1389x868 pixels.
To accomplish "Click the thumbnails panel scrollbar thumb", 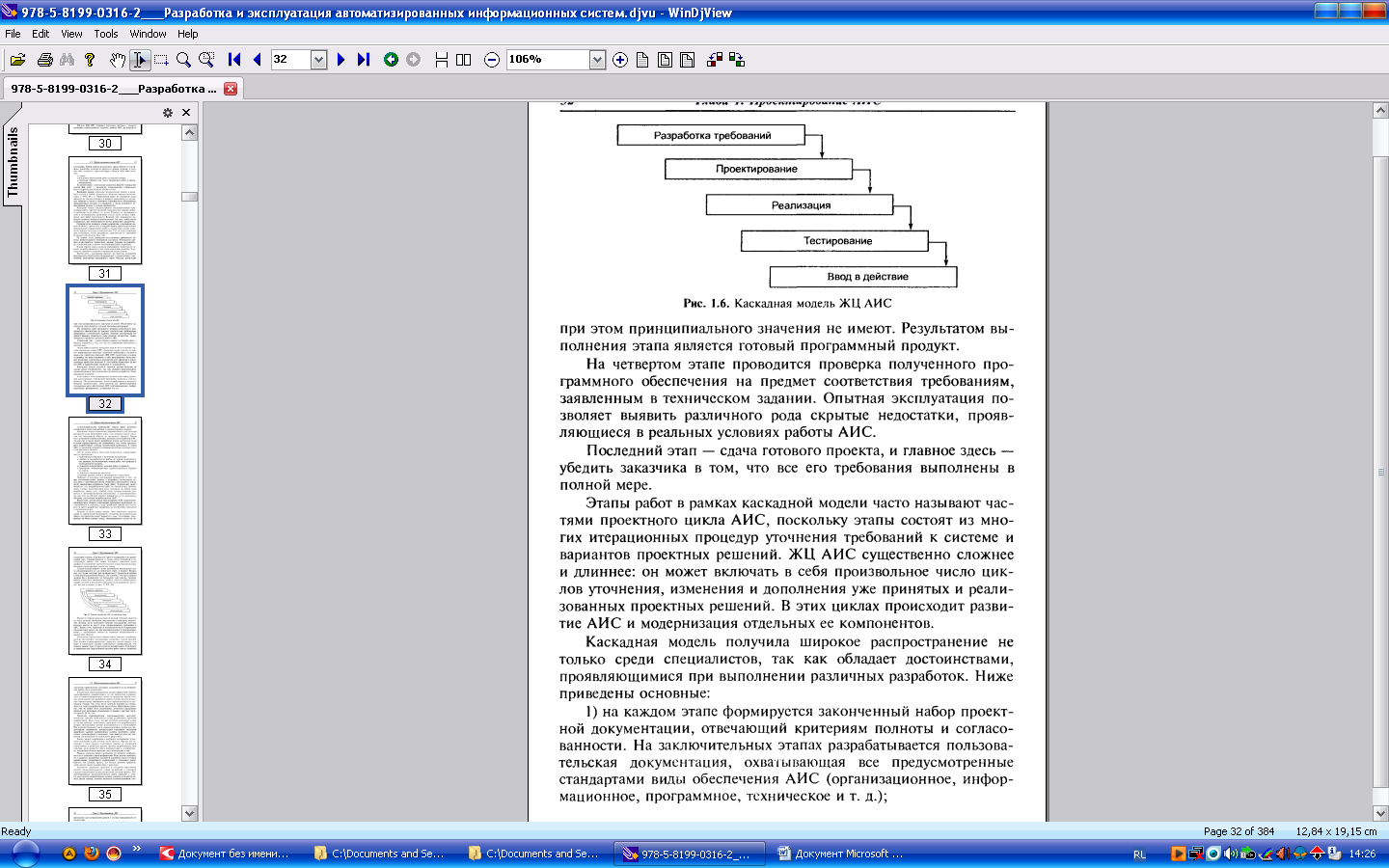I will (x=190, y=197).
